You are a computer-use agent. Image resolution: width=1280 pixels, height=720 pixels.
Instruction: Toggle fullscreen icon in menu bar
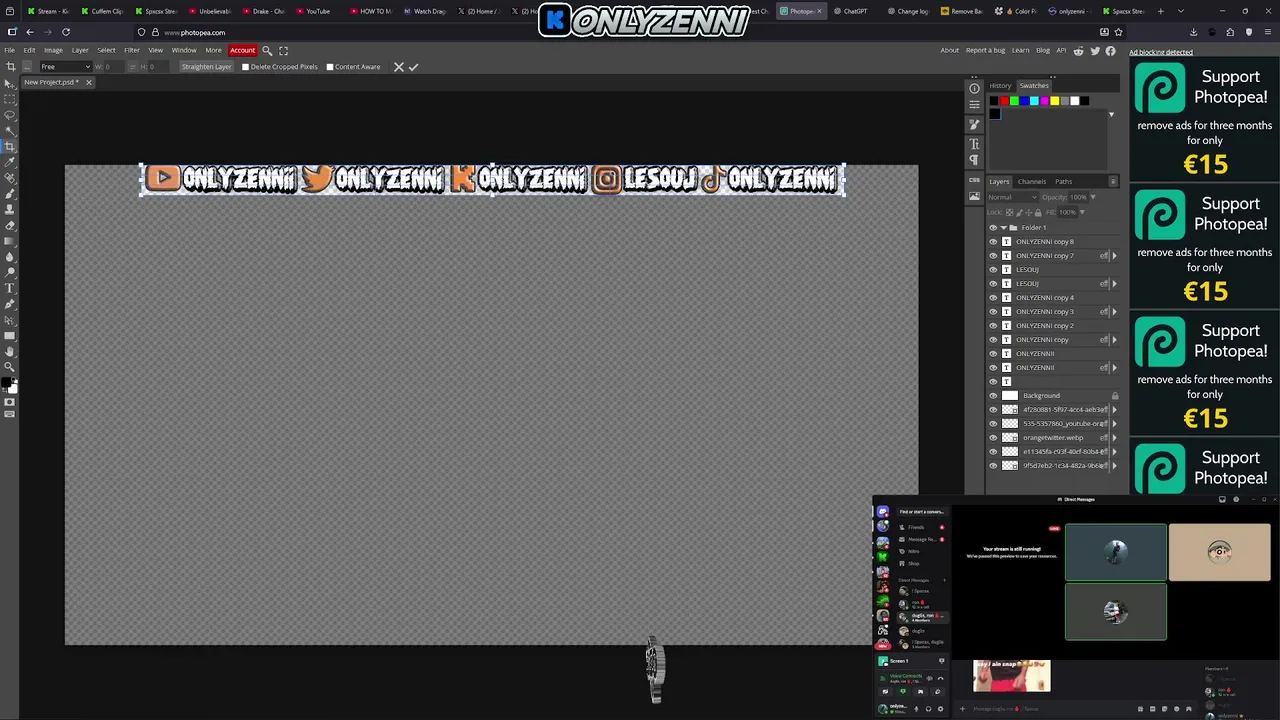(284, 50)
